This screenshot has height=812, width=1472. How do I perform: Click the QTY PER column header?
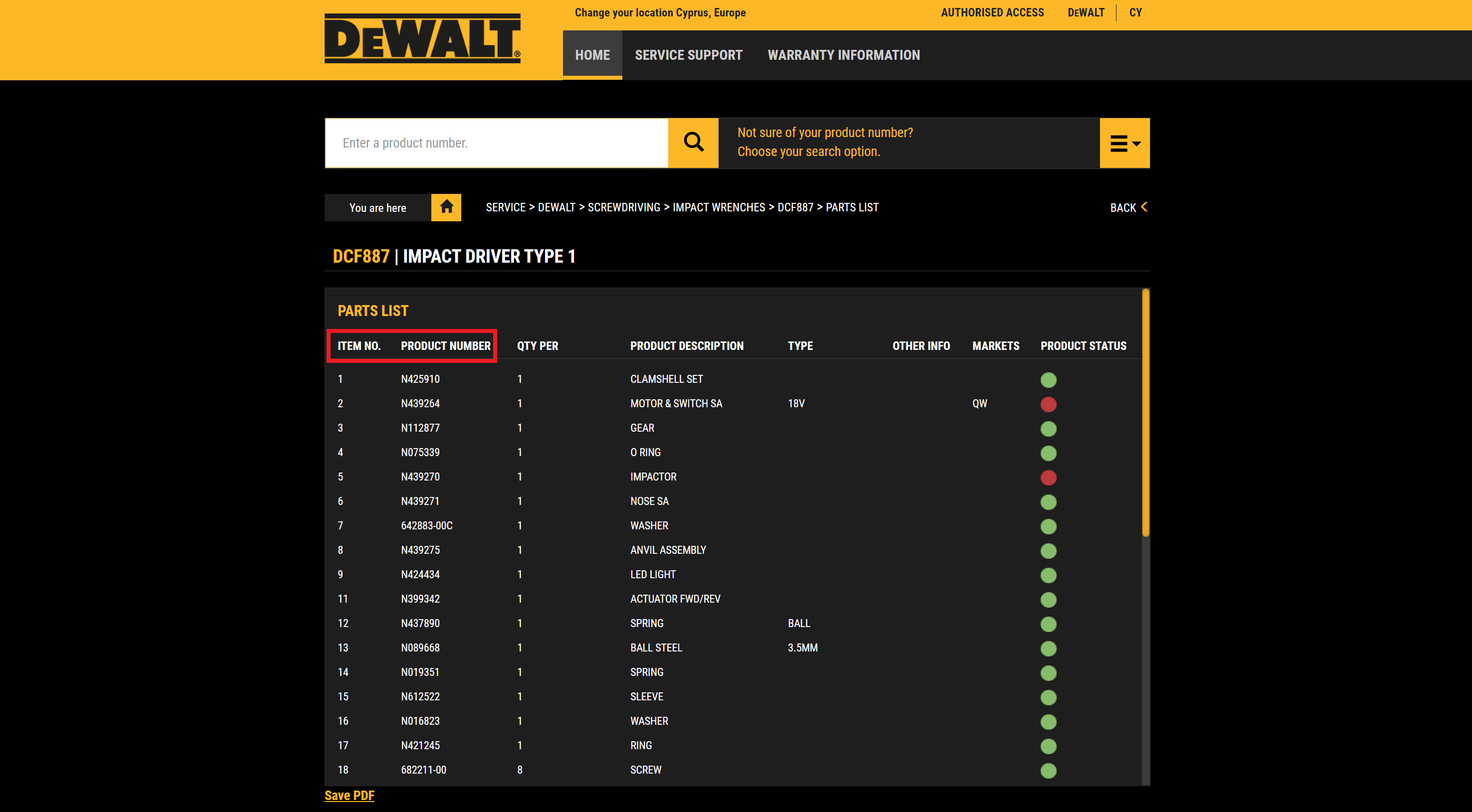click(x=537, y=346)
